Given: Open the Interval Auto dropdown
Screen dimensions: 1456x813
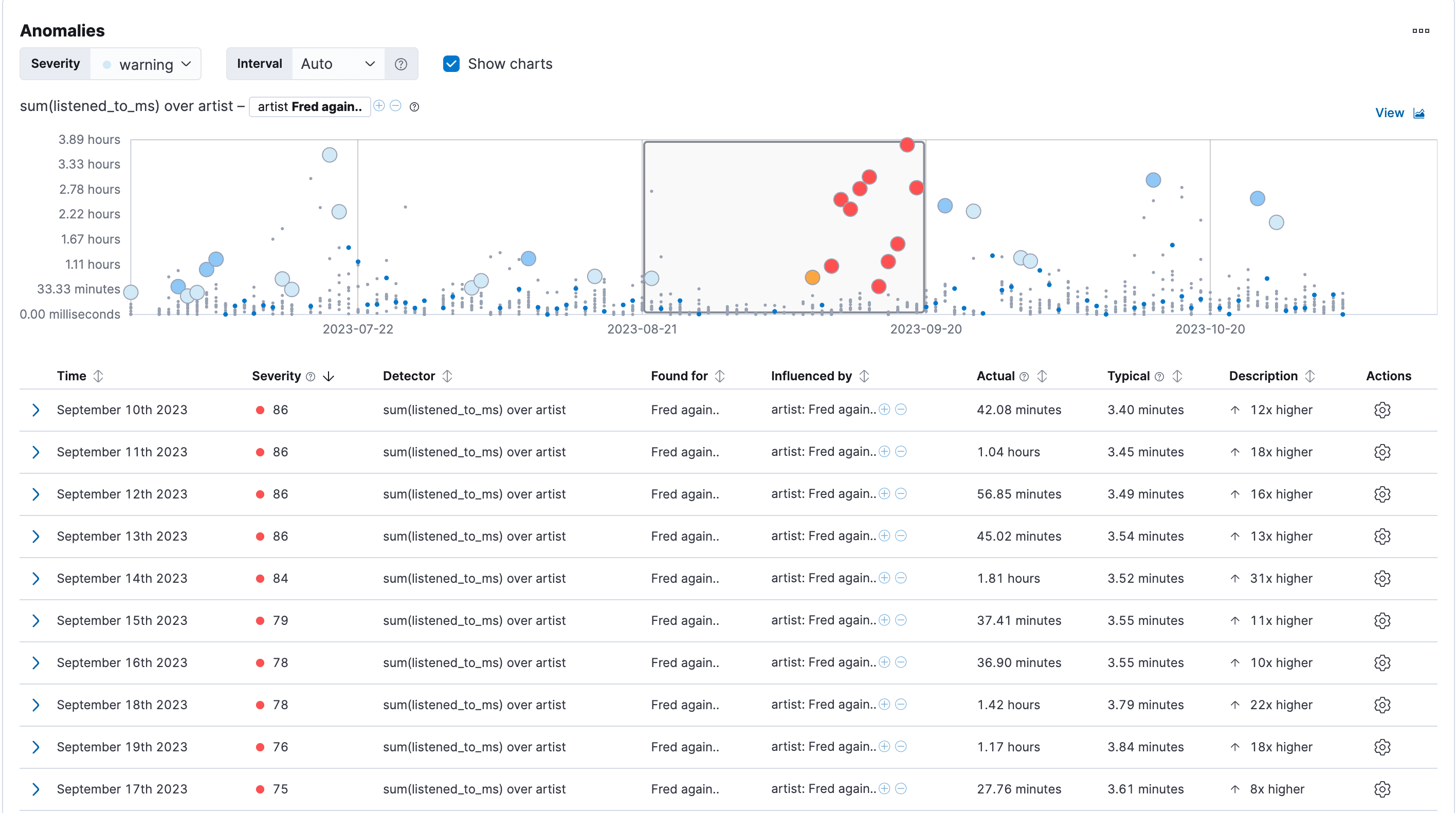Looking at the screenshot, I should (337, 64).
